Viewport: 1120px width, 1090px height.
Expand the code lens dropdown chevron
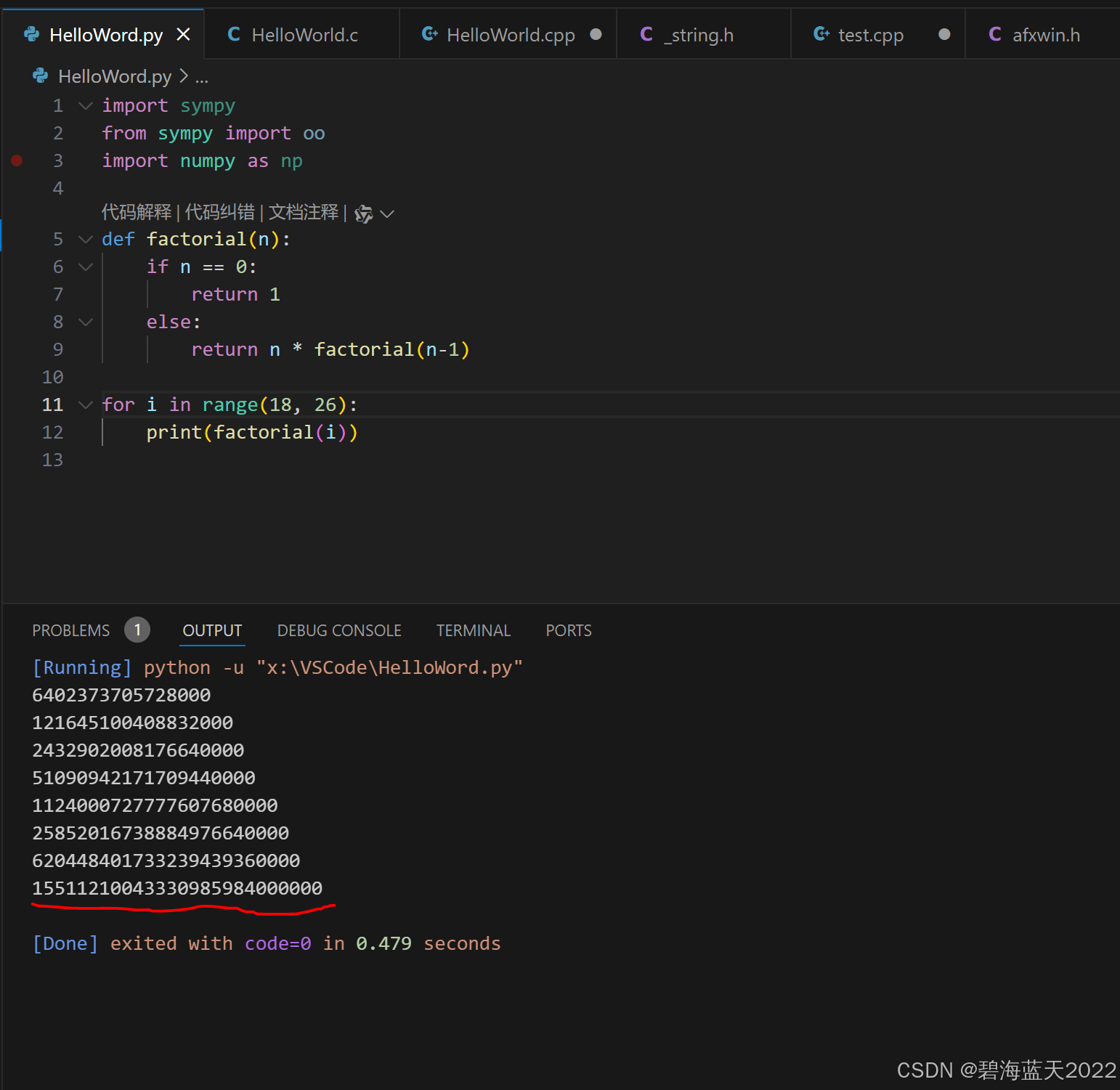tap(387, 213)
